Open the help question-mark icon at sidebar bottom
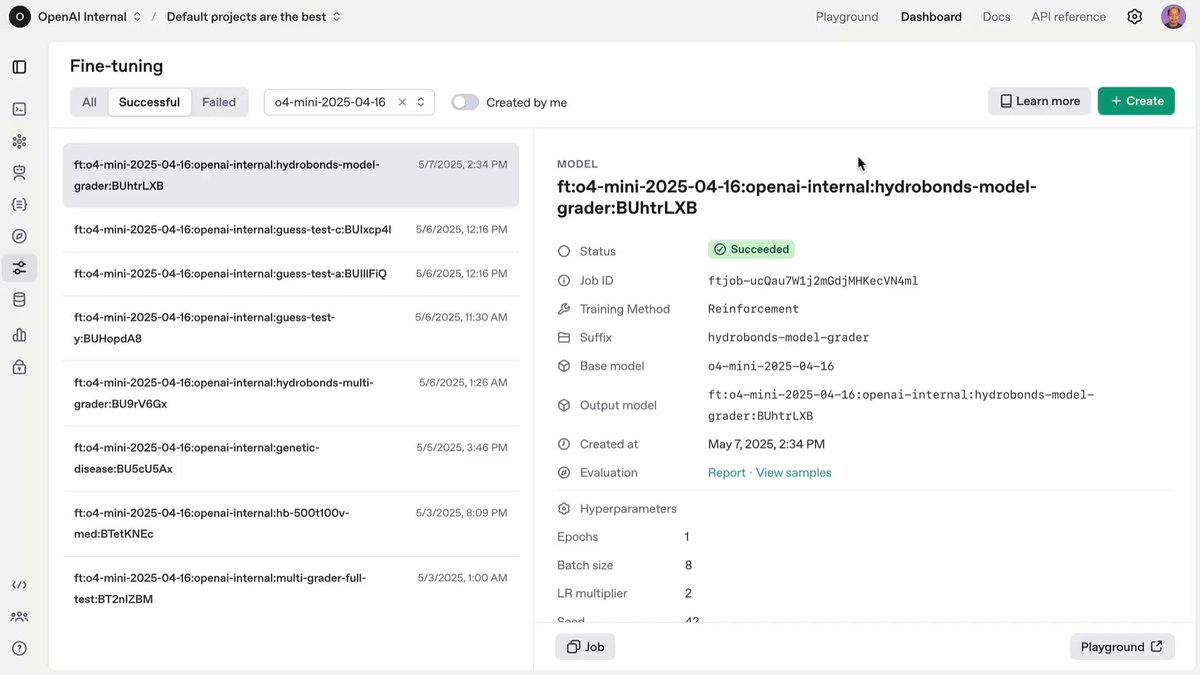 (18, 647)
